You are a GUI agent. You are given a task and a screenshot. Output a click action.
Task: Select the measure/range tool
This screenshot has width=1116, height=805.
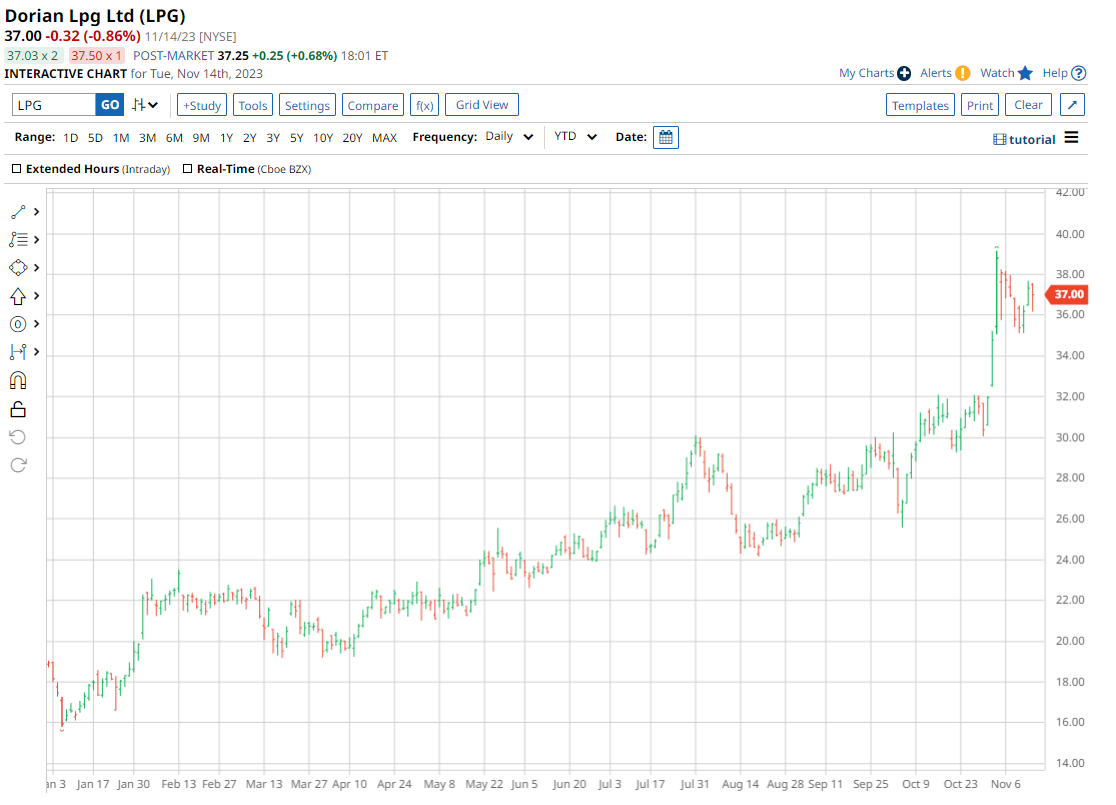coord(19,352)
